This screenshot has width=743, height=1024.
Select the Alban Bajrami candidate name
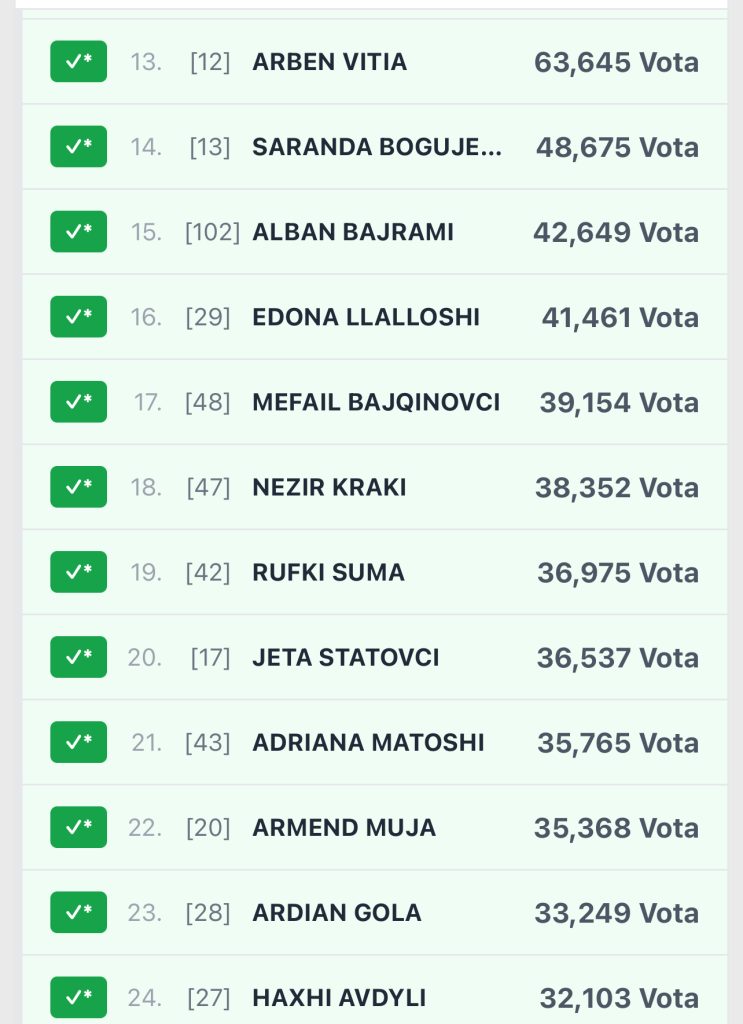tap(353, 232)
